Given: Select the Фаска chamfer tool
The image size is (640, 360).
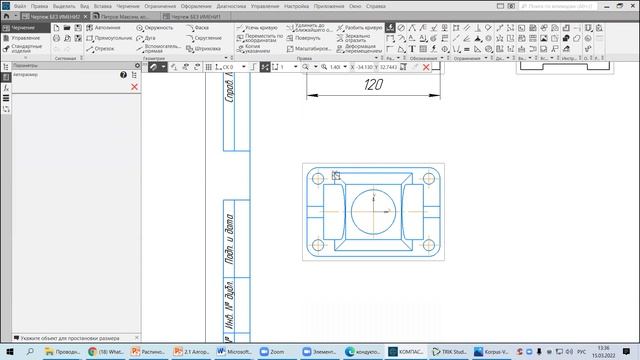Looking at the screenshot, I should click(197, 28).
